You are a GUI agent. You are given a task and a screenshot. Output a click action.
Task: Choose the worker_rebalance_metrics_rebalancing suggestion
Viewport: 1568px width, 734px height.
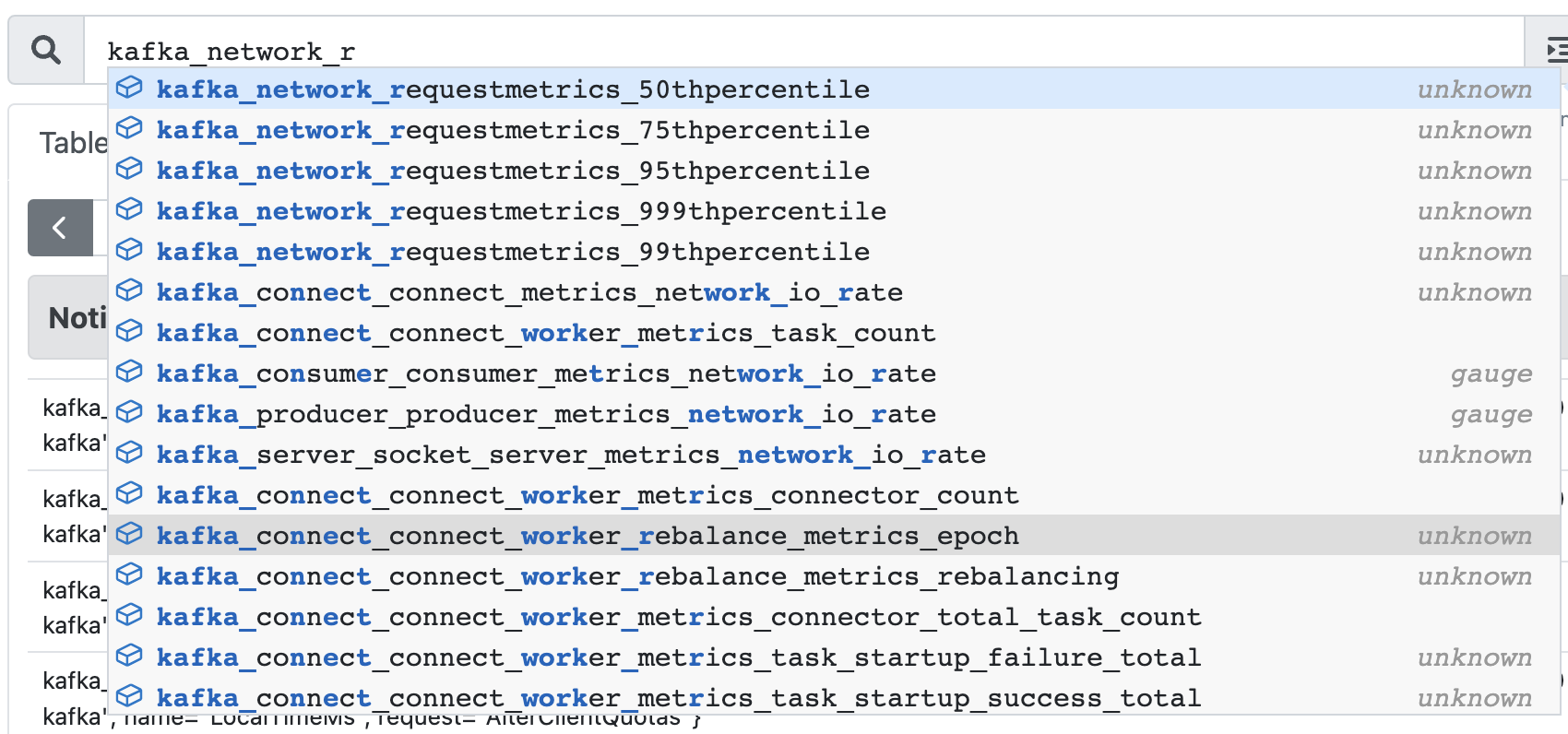[x=834, y=575]
